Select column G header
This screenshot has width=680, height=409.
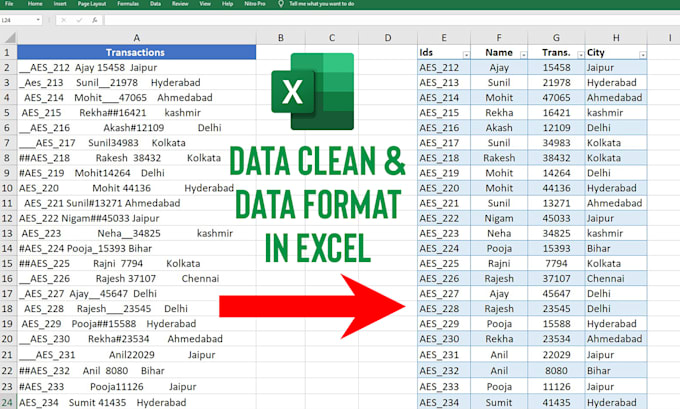click(x=556, y=38)
